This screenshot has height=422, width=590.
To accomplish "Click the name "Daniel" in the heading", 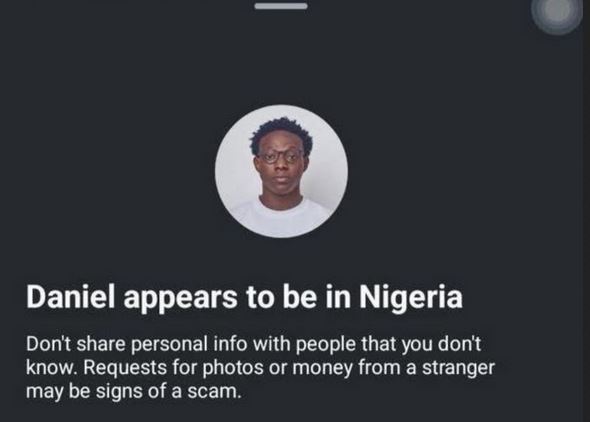I will pyautogui.click(x=70, y=296).
